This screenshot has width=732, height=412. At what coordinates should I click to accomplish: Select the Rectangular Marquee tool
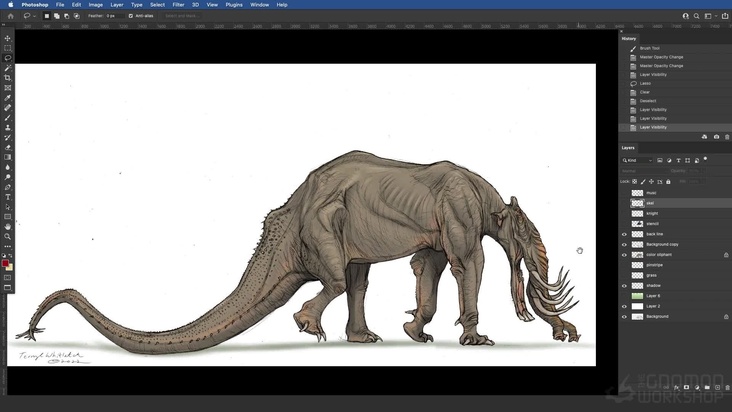7,48
